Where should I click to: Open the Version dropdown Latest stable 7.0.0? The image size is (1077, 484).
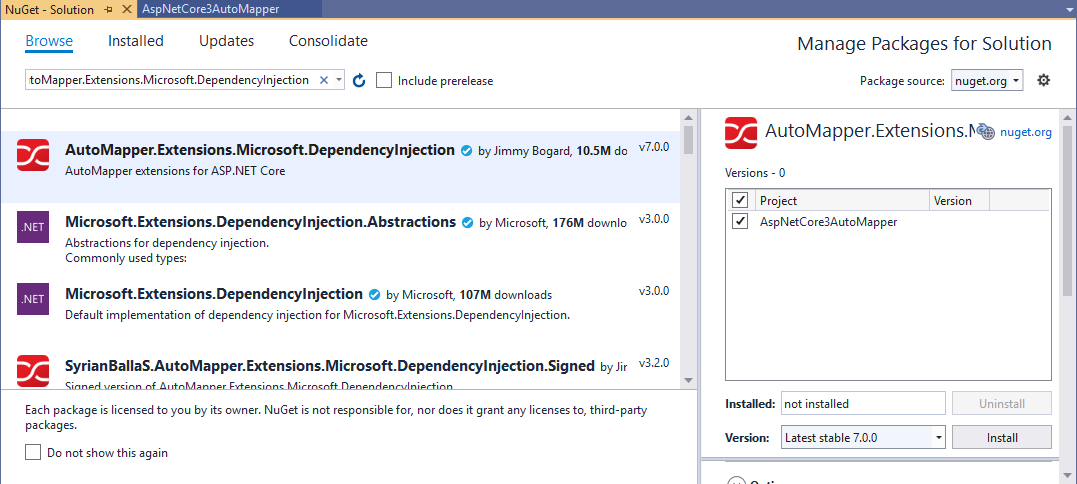tap(863, 437)
